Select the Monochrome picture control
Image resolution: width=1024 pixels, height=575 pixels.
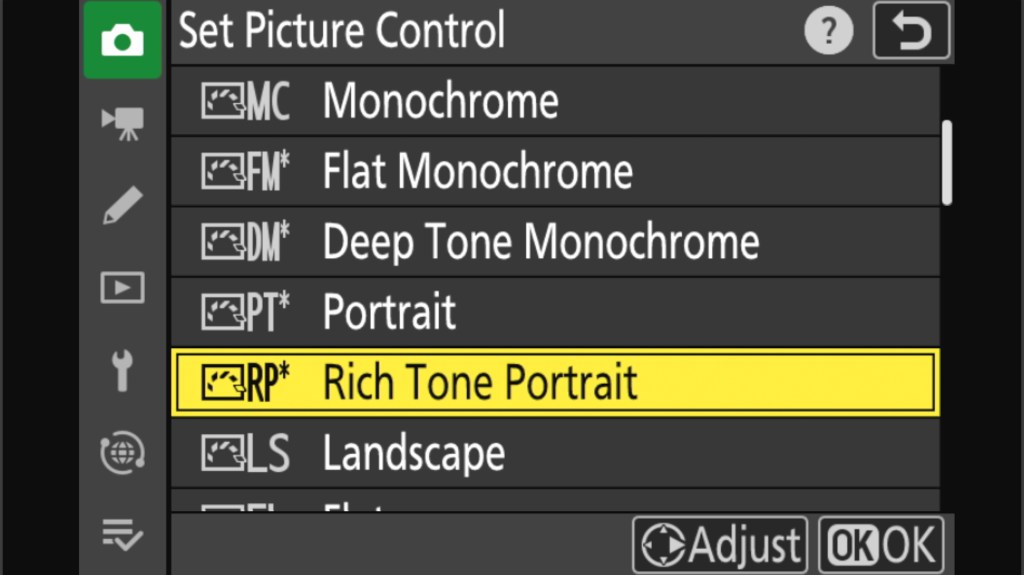click(555, 101)
